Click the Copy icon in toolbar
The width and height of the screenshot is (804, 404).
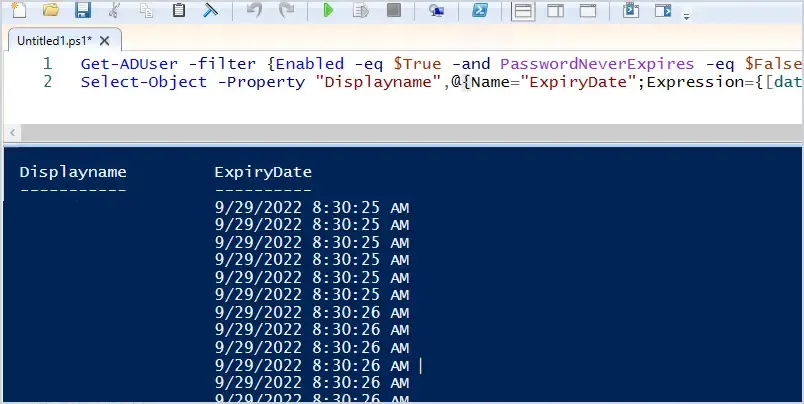(x=147, y=11)
